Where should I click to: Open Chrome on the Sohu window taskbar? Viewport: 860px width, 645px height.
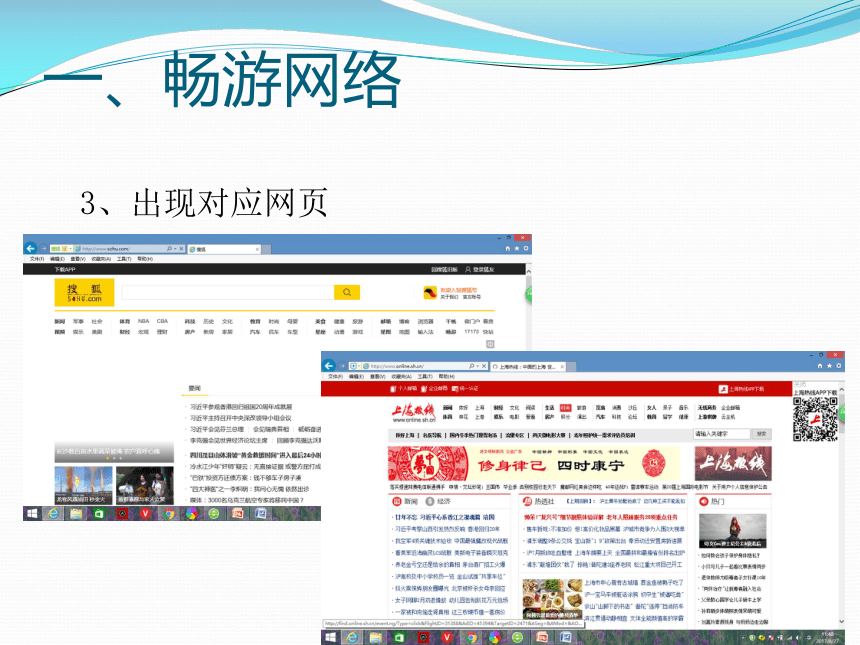click(x=169, y=513)
